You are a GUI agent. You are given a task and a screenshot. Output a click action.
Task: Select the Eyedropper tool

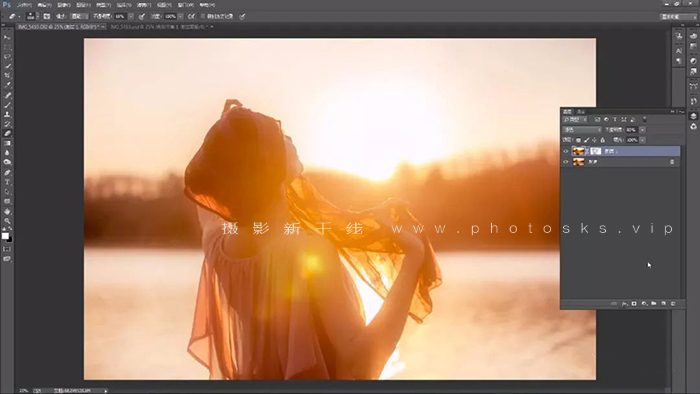coord(7,85)
